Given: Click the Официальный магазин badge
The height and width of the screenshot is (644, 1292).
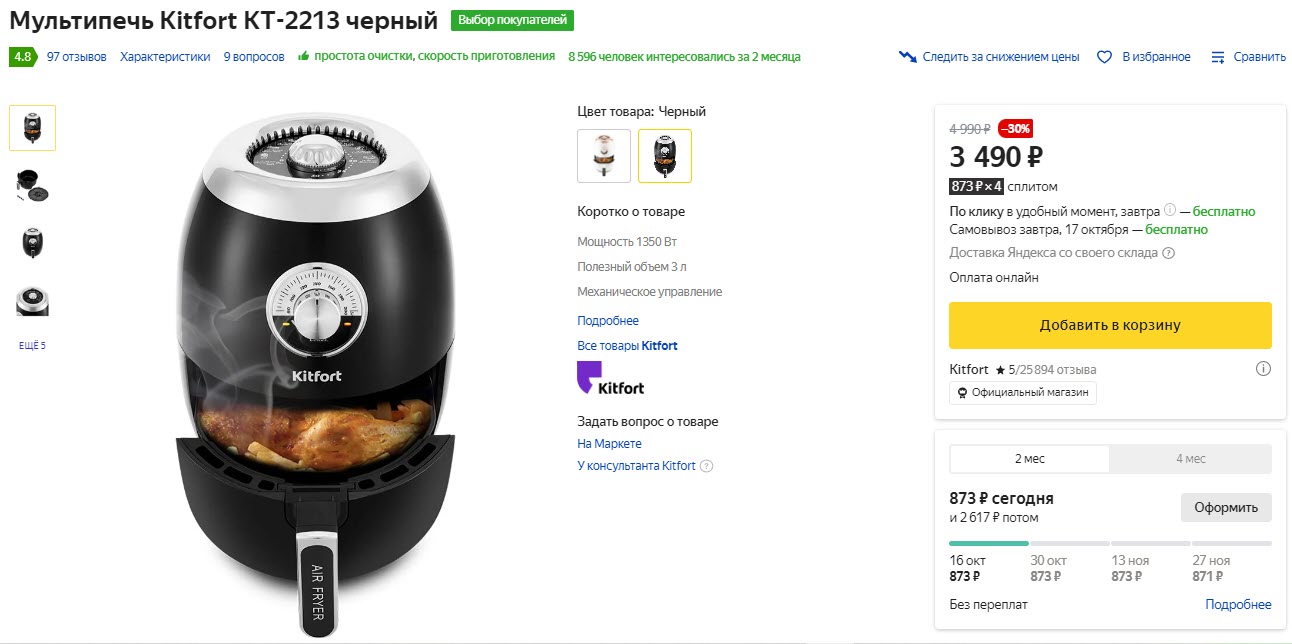Looking at the screenshot, I should pyautogui.click(x=1023, y=392).
